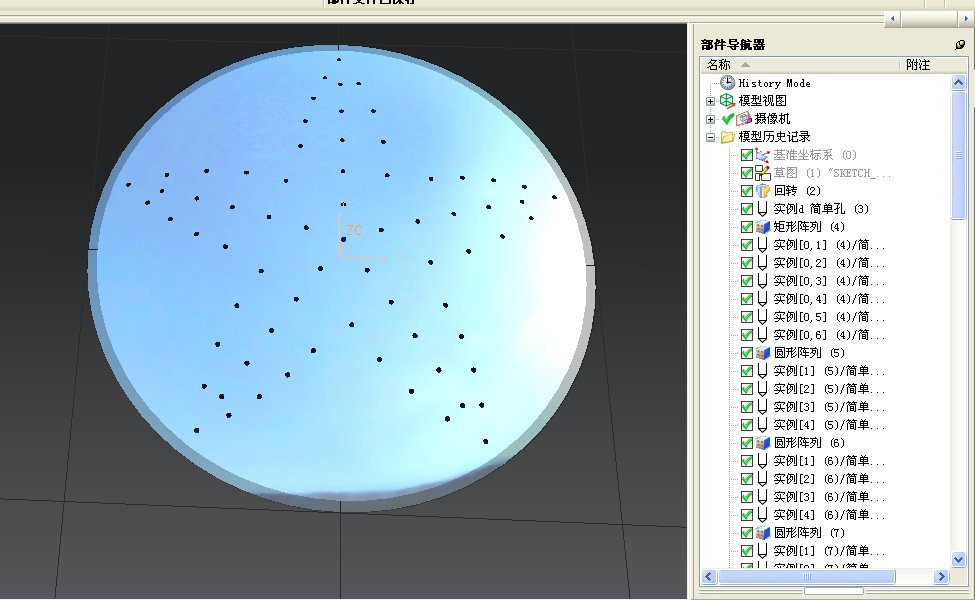975x600 pixels.
Task: Uncheck the 草图 (1) checkbox
Action: [747, 173]
